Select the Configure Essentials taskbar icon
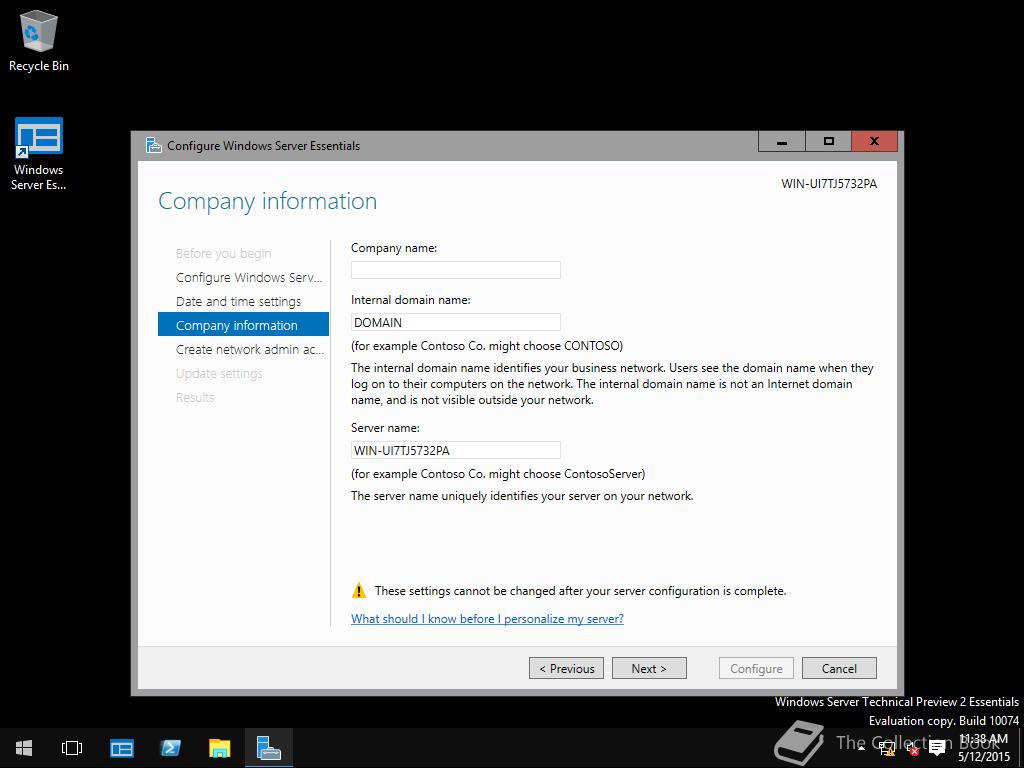The image size is (1024, 768). click(x=268, y=748)
